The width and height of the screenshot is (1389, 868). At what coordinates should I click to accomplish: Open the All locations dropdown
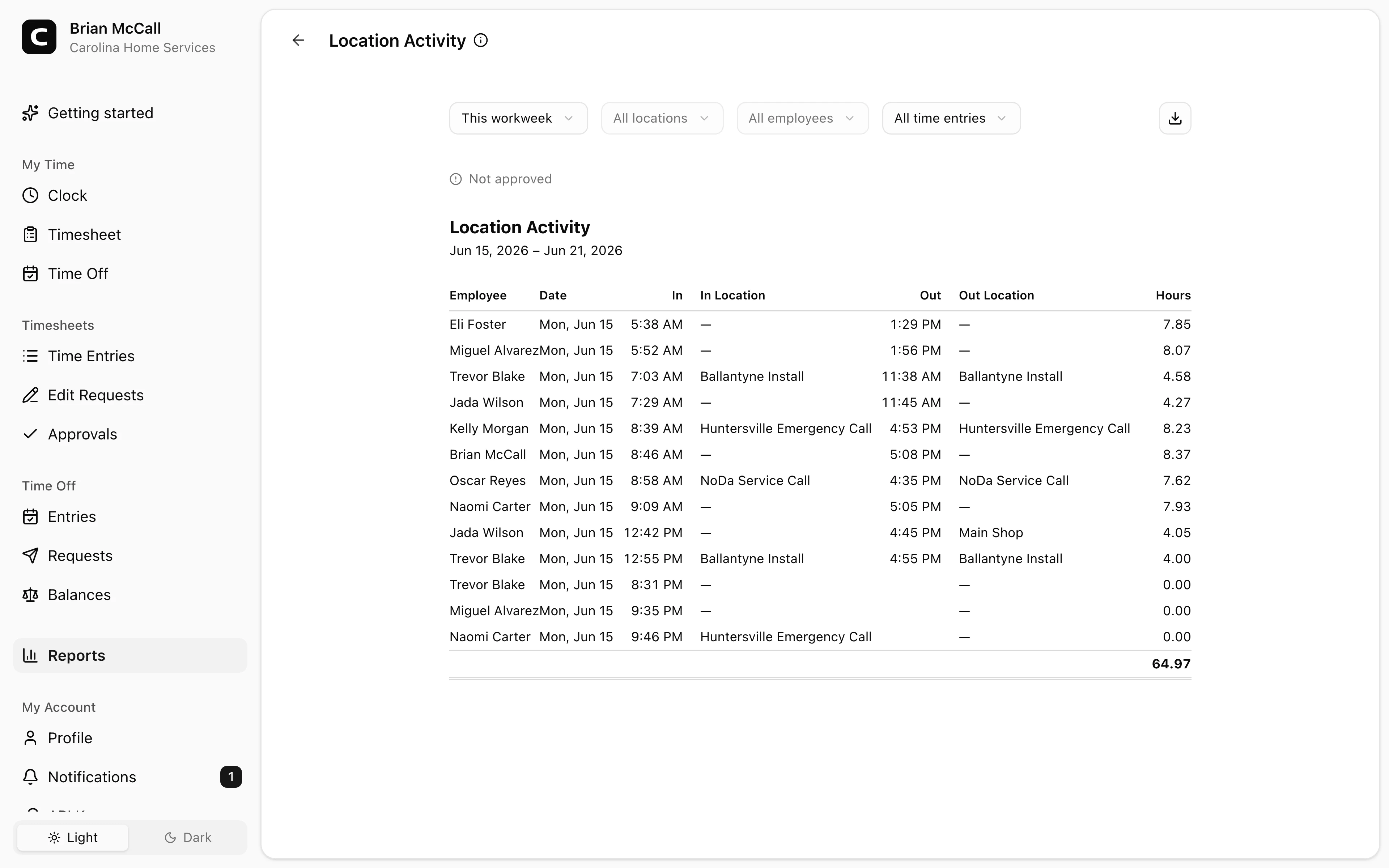coord(662,118)
